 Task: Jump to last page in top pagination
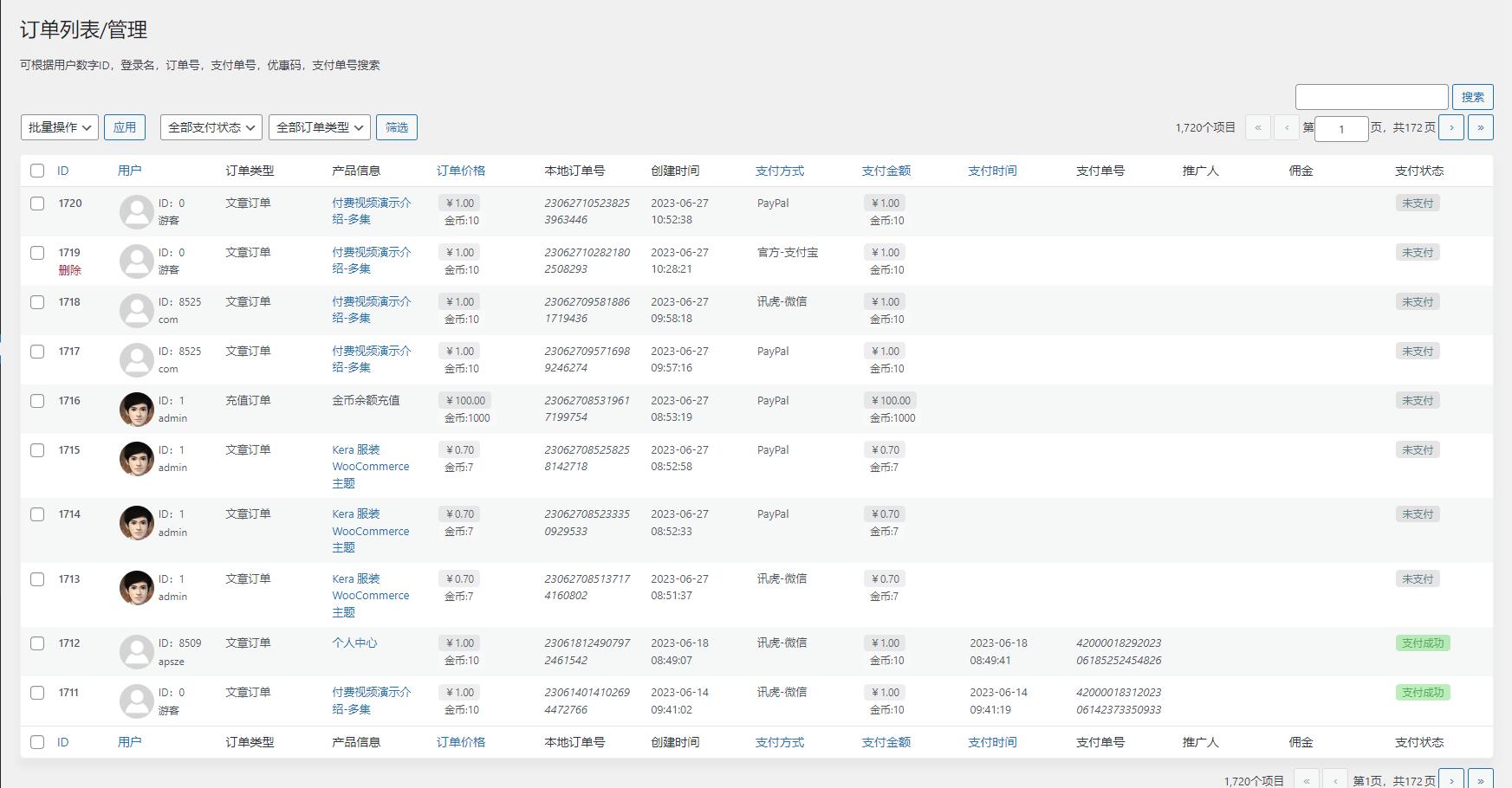pyautogui.click(x=1480, y=127)
